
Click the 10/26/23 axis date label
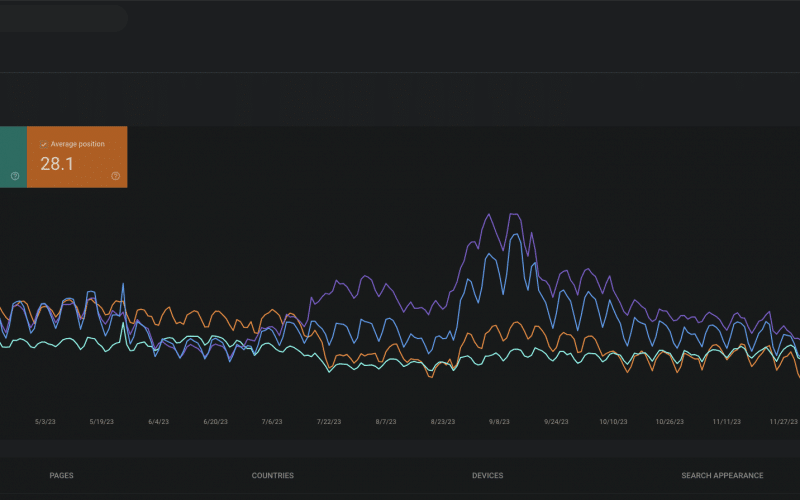669,422
